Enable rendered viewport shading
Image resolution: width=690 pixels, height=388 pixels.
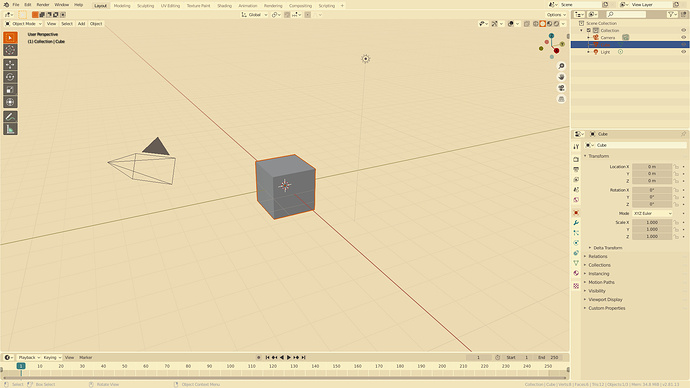tap(556, 24)
